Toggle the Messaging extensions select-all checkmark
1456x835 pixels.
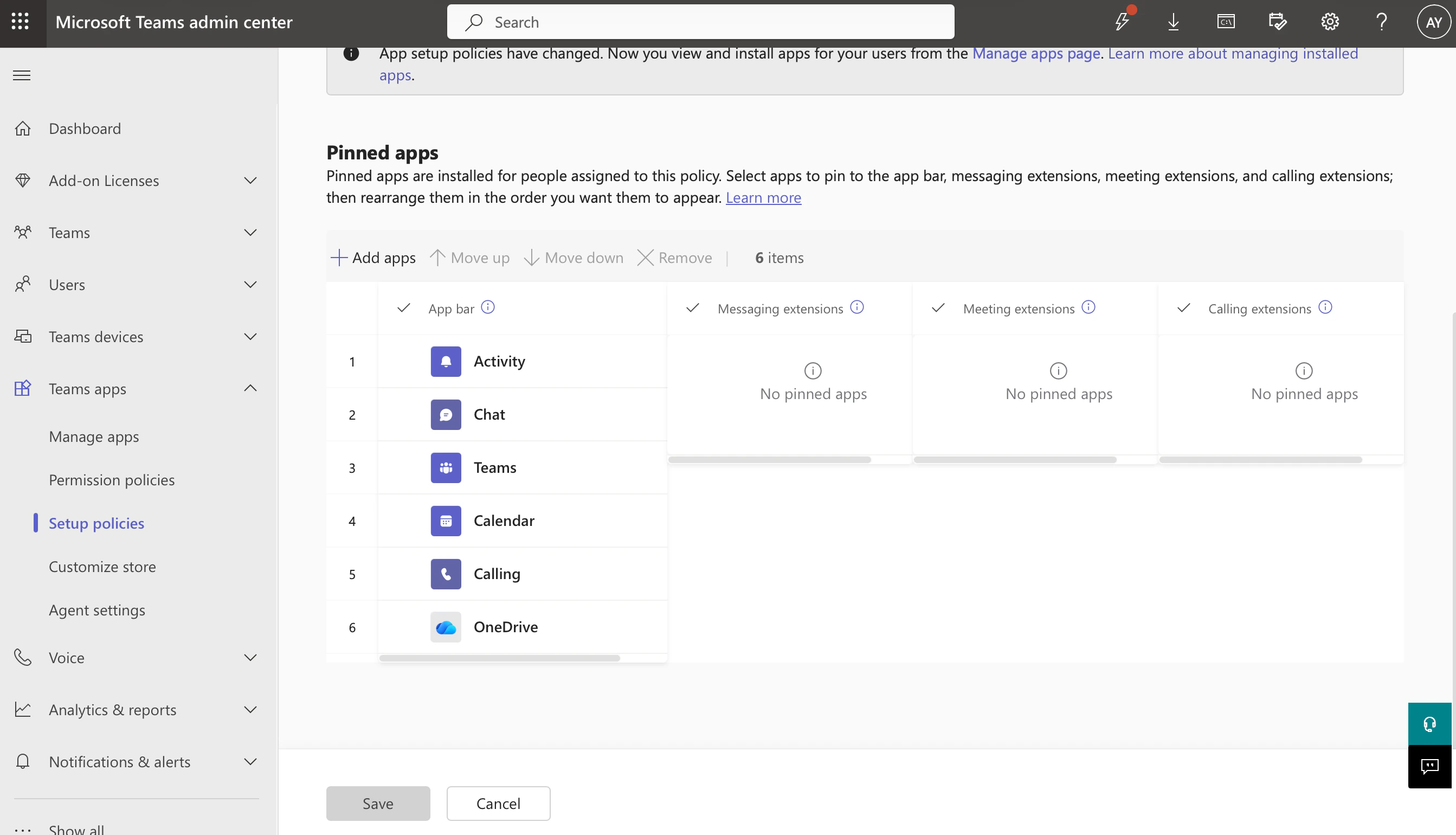[x=693, y=308]
